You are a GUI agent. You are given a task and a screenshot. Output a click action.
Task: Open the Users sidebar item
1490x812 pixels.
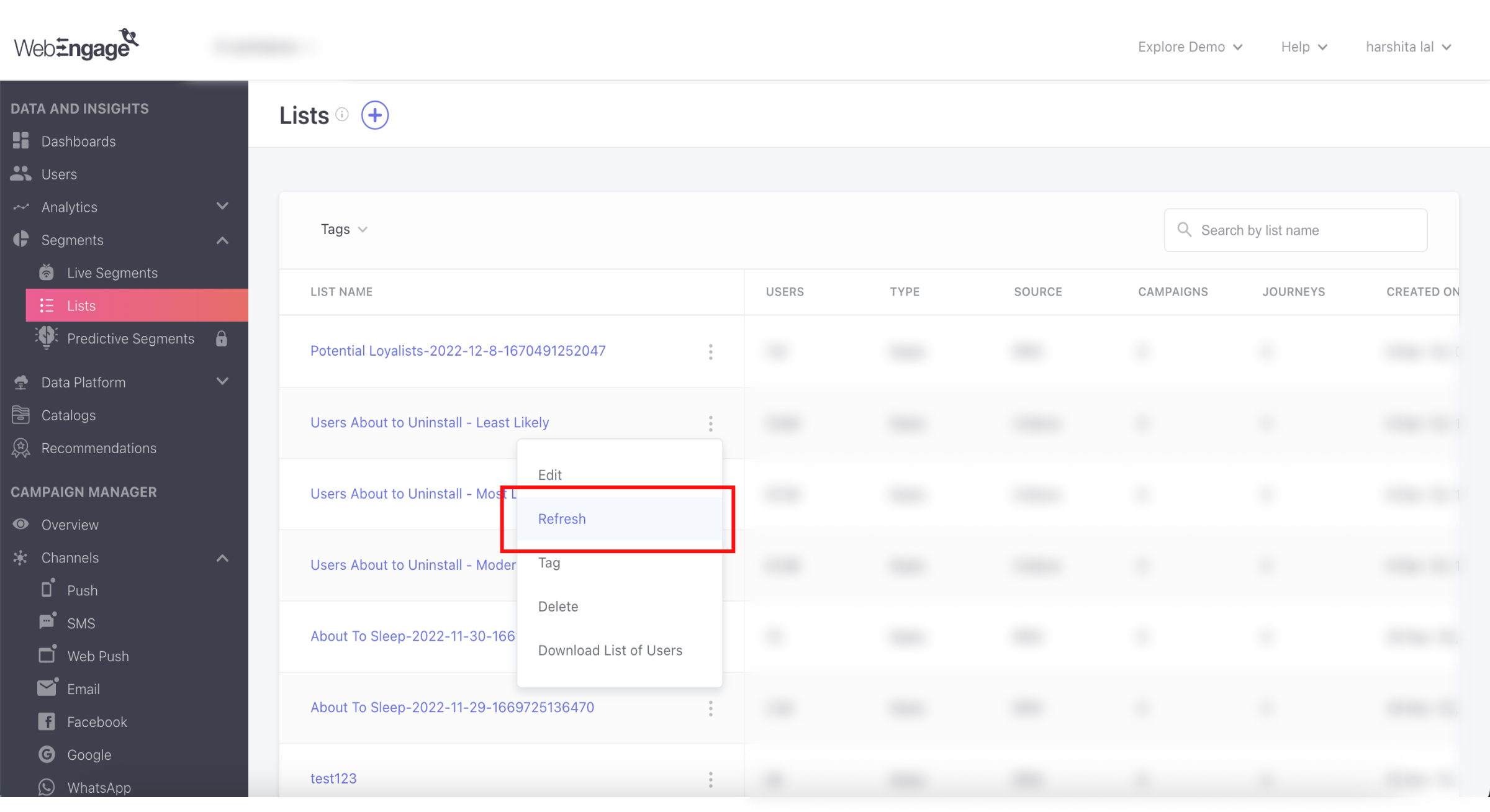[59, 174]
